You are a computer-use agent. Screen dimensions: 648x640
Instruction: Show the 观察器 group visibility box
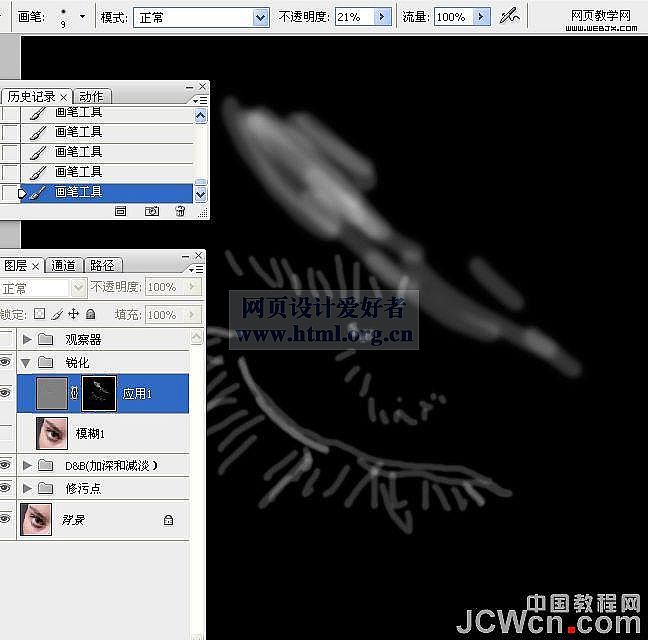(x=6, y=339)
